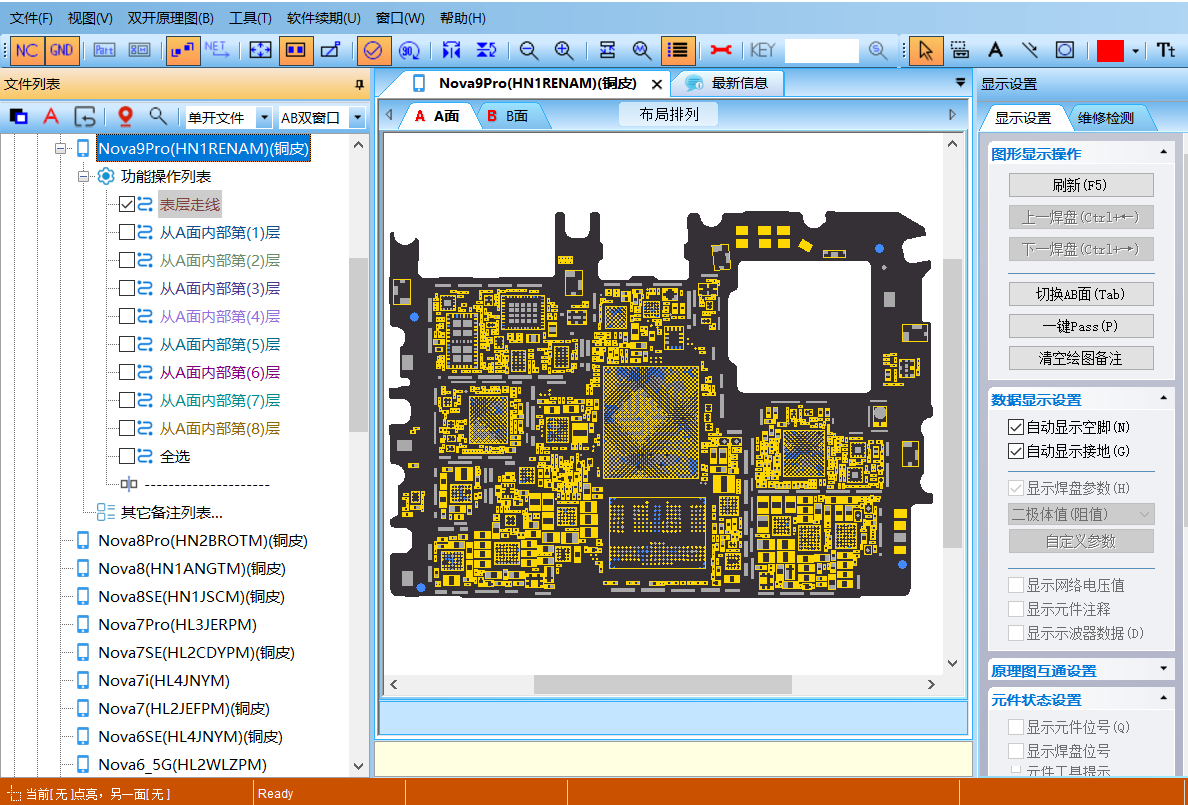
Task: Enable 从A面内部第(1)层 layer checkbox
Action: tap(128, 231)
